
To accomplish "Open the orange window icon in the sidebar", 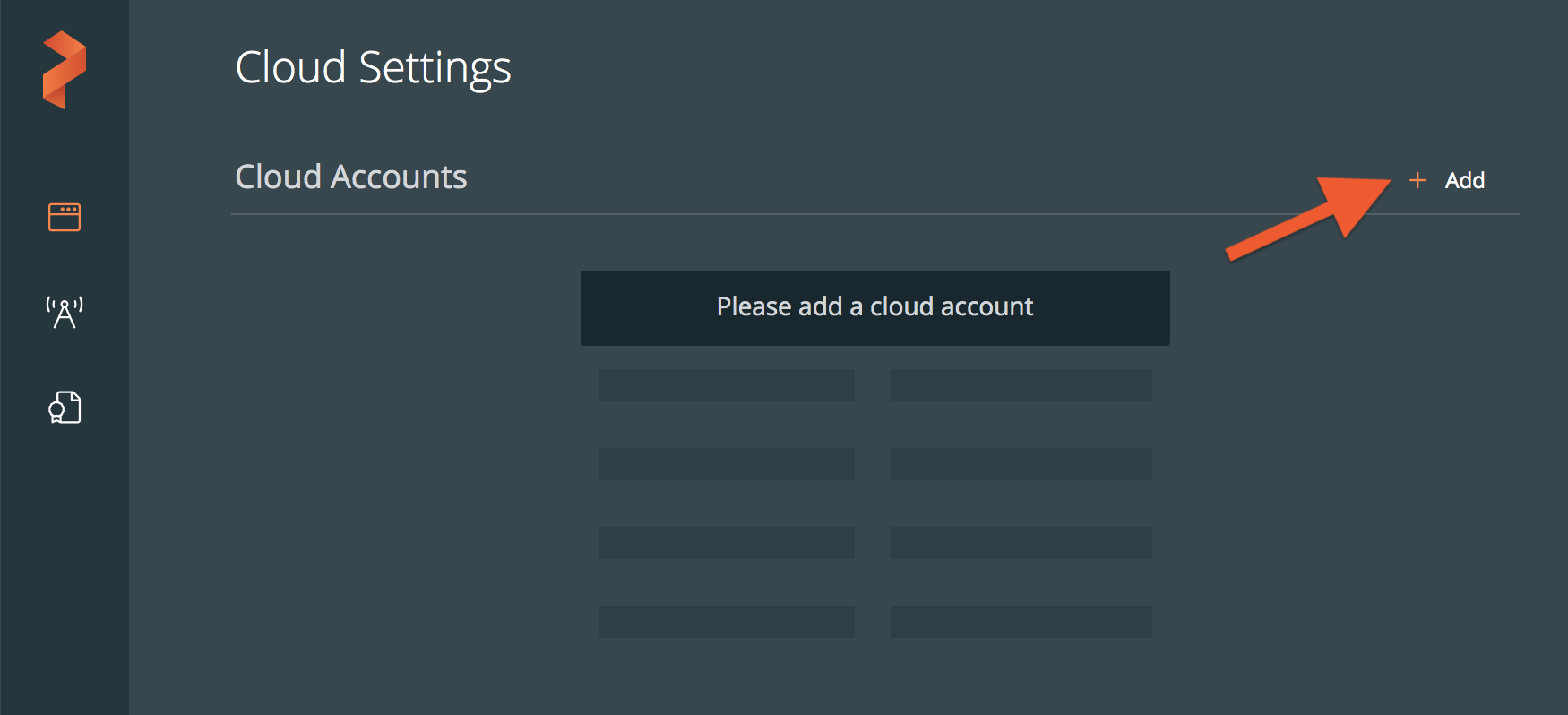I will click(x=65, y=217).
